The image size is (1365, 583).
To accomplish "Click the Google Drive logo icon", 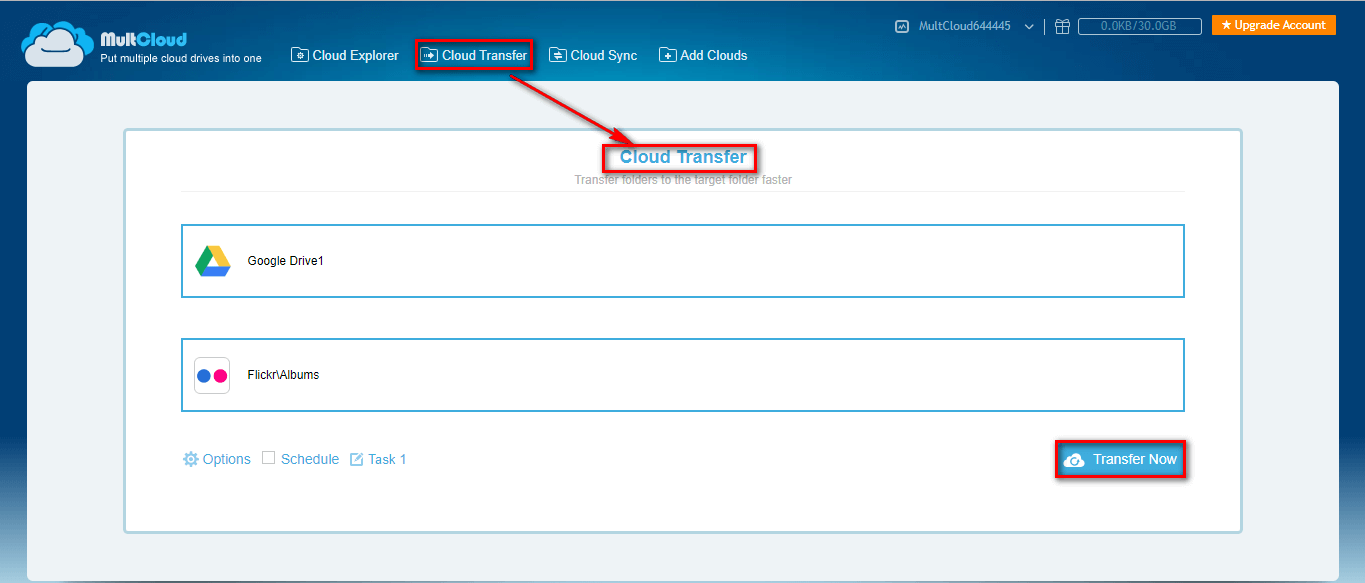I will coord(213,261).
